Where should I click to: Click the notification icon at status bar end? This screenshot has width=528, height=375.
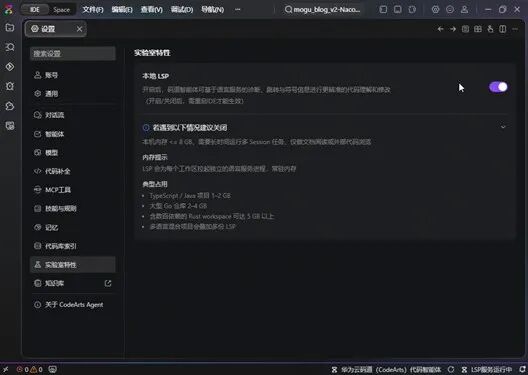(523, 370)
